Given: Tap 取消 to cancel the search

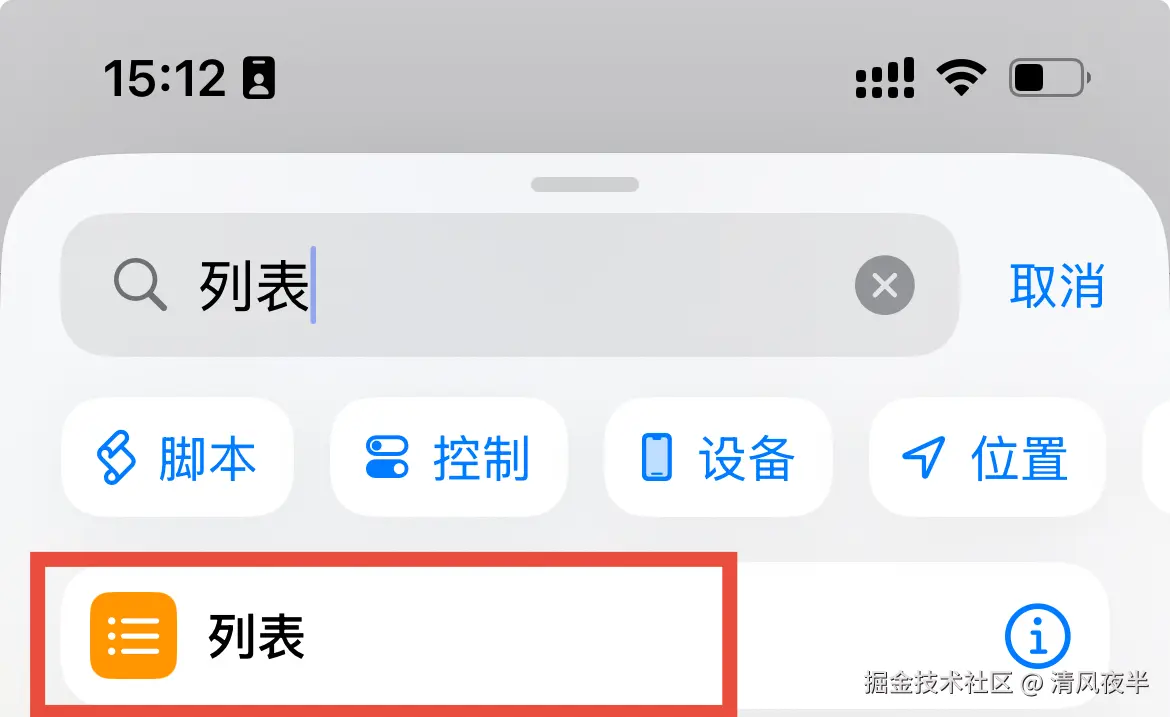Looking at the screenshot, I should 1057,285.
